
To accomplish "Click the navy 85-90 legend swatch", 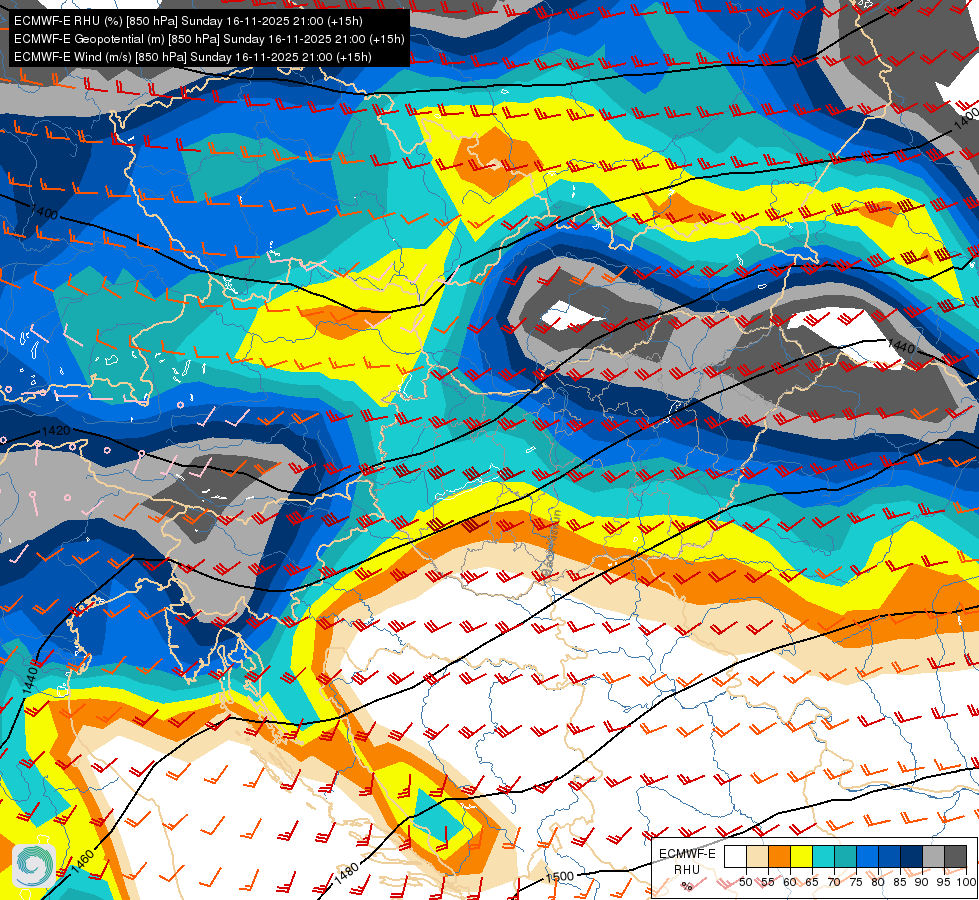I will coord(912,856).
